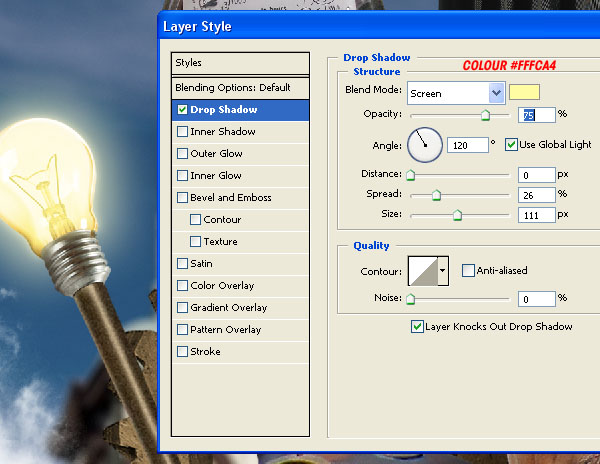This screenshot has width=600, height=464.
Task: Click the Contour curve thumbnail
Action: click(x=423, y=271)
